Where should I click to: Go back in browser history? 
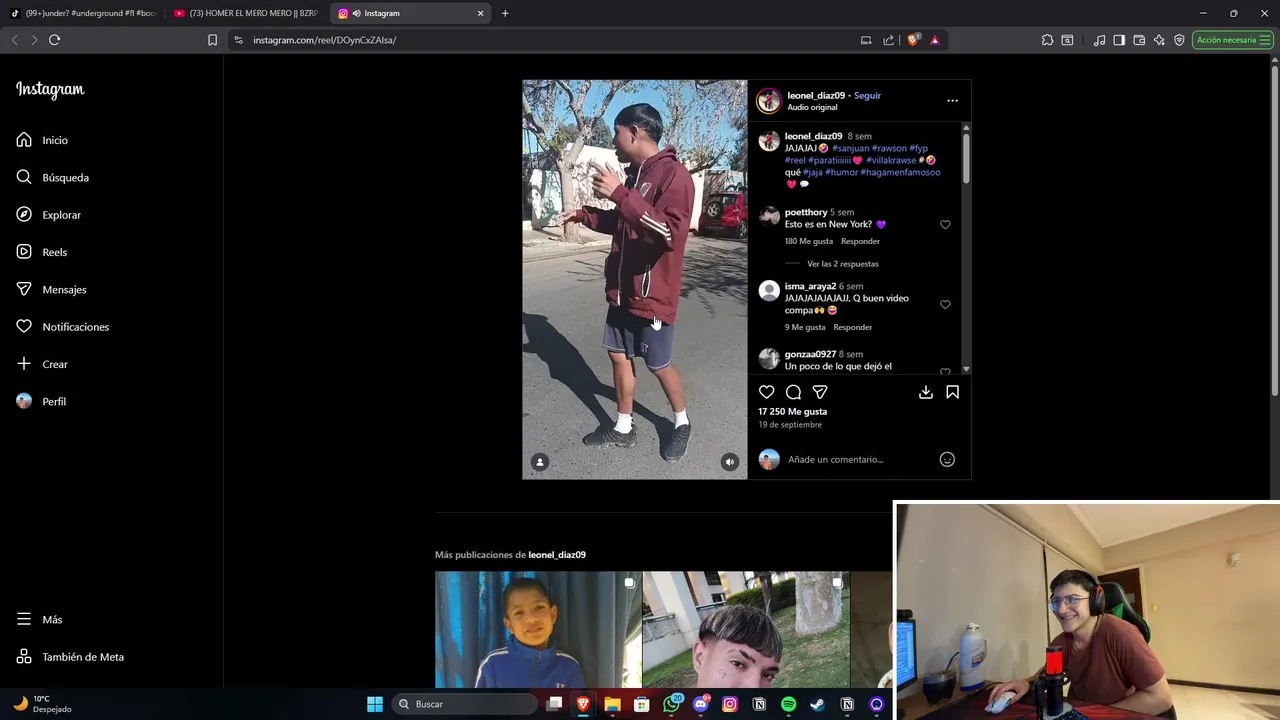coord(14,40)
